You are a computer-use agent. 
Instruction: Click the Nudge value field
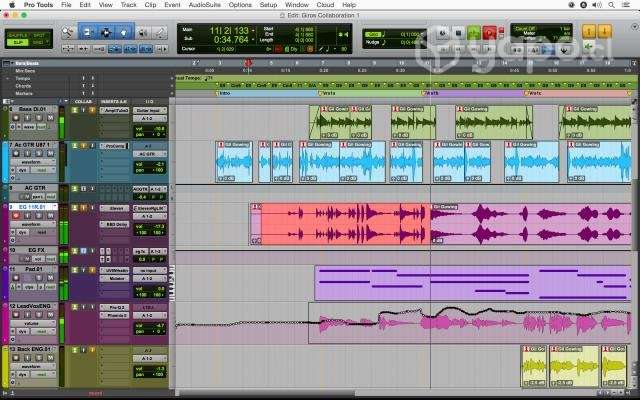410,42
